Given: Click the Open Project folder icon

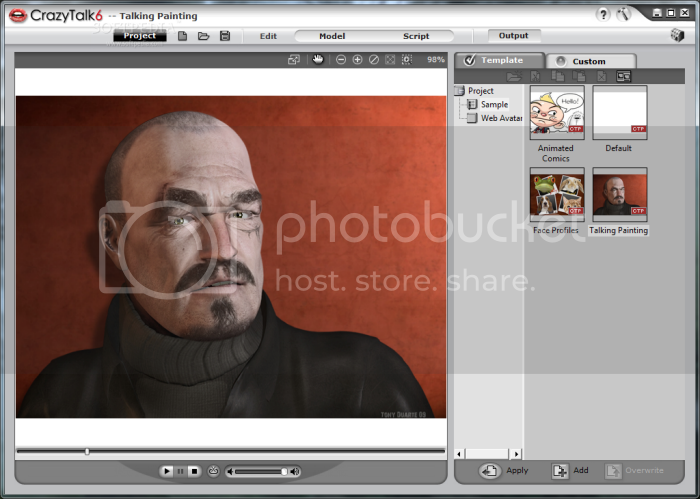Looking at the screenshot, I should pyautogui.click(x=203, y=36).
